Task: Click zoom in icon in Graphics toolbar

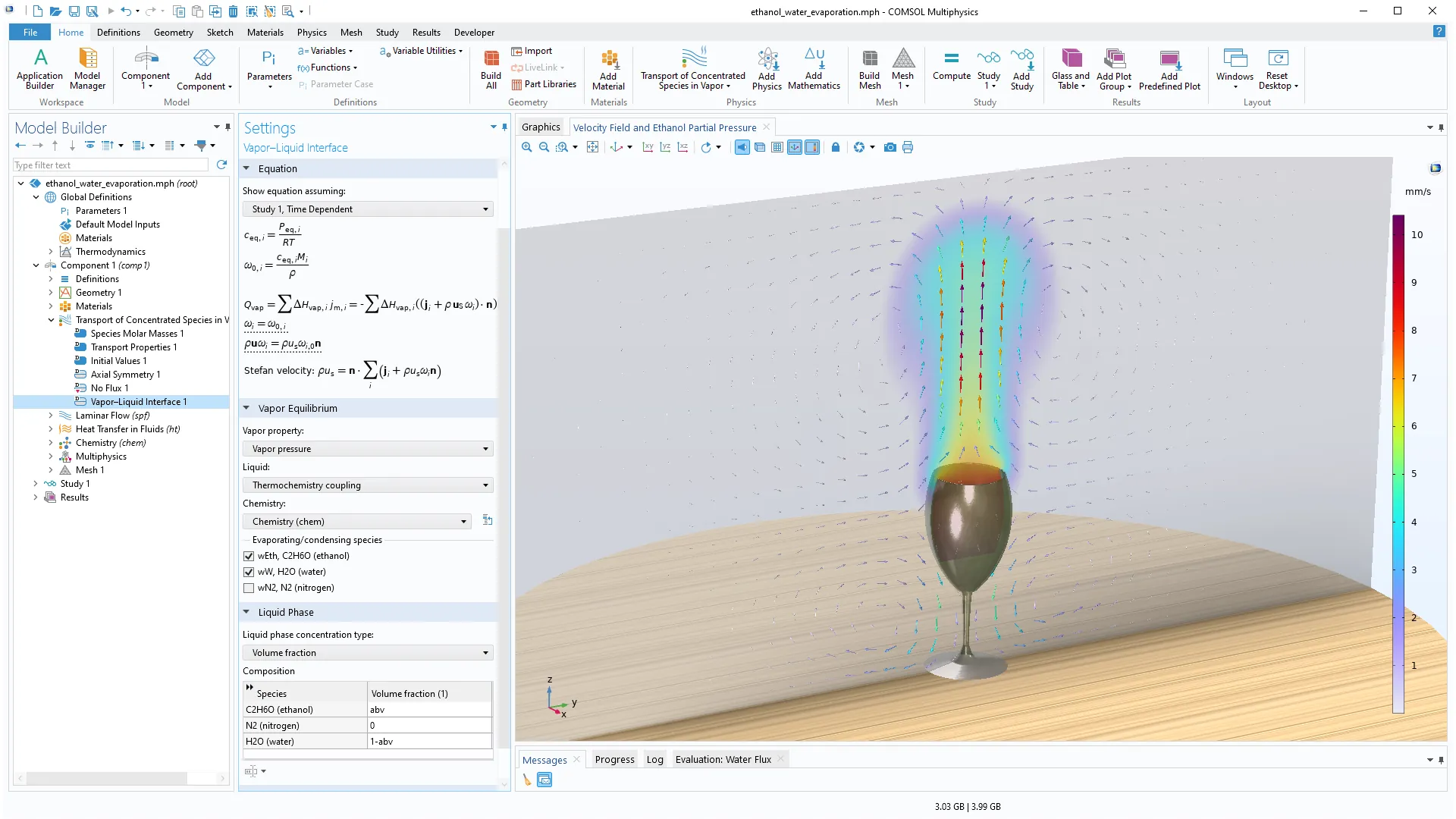Action: (526, 147)
